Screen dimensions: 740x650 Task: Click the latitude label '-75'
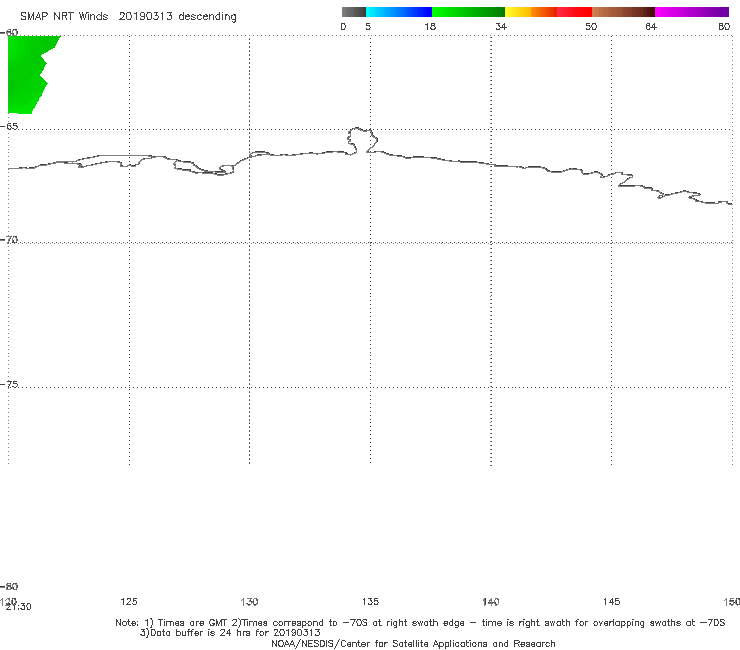9,384
